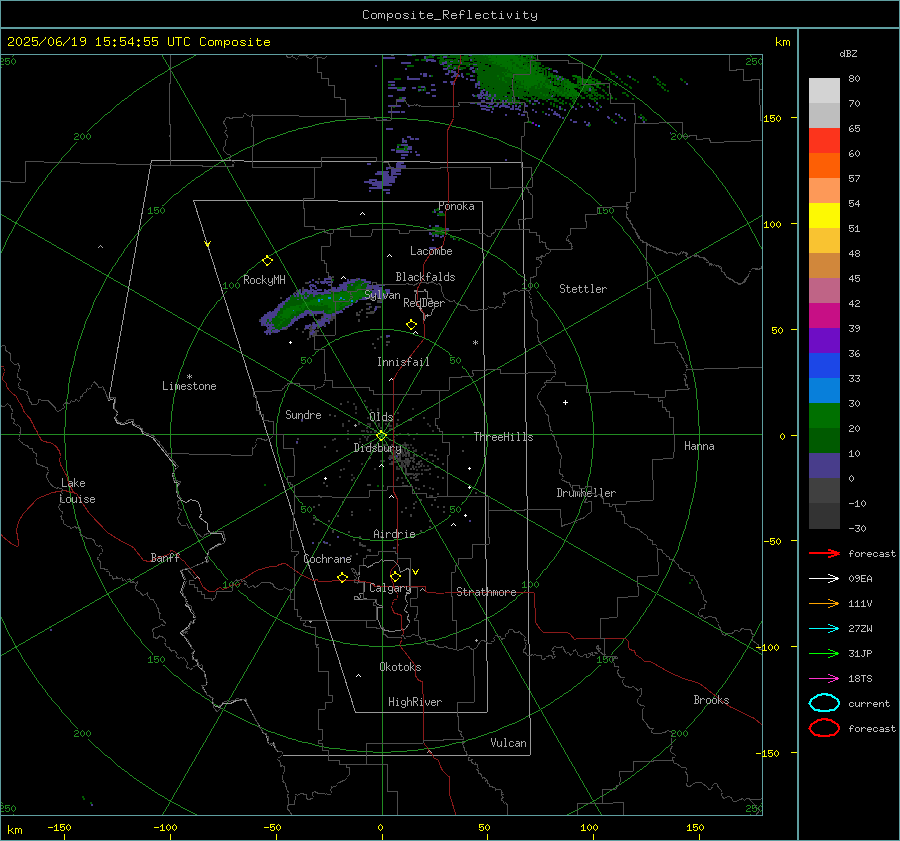Click the large green echo at the top of map

pyautogui.click(x=517, y=80)
